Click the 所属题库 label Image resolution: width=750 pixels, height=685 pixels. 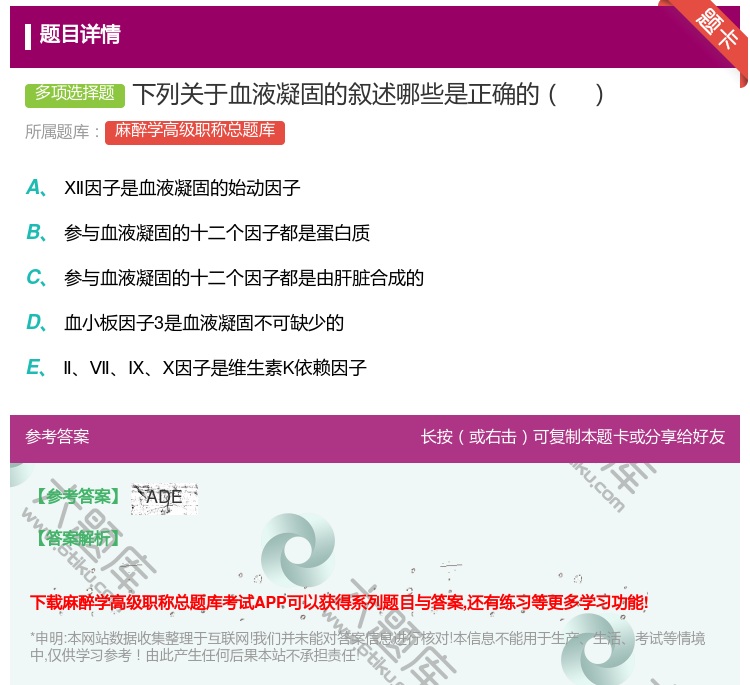click(62, 132)
